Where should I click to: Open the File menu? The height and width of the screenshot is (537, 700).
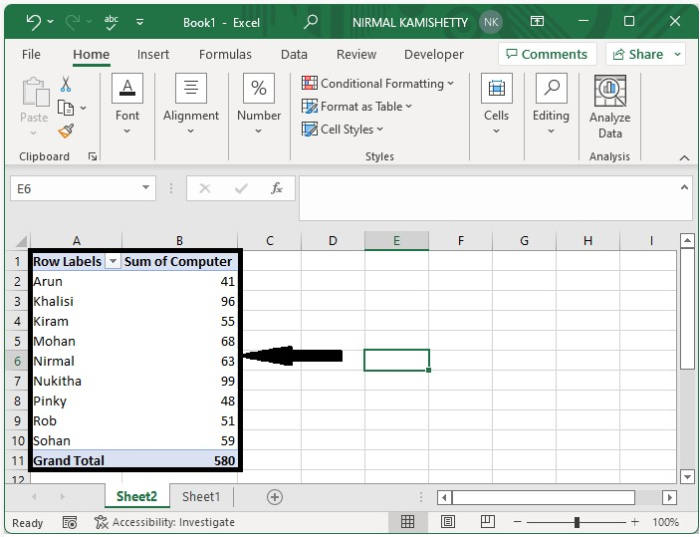tap(31, 54)
